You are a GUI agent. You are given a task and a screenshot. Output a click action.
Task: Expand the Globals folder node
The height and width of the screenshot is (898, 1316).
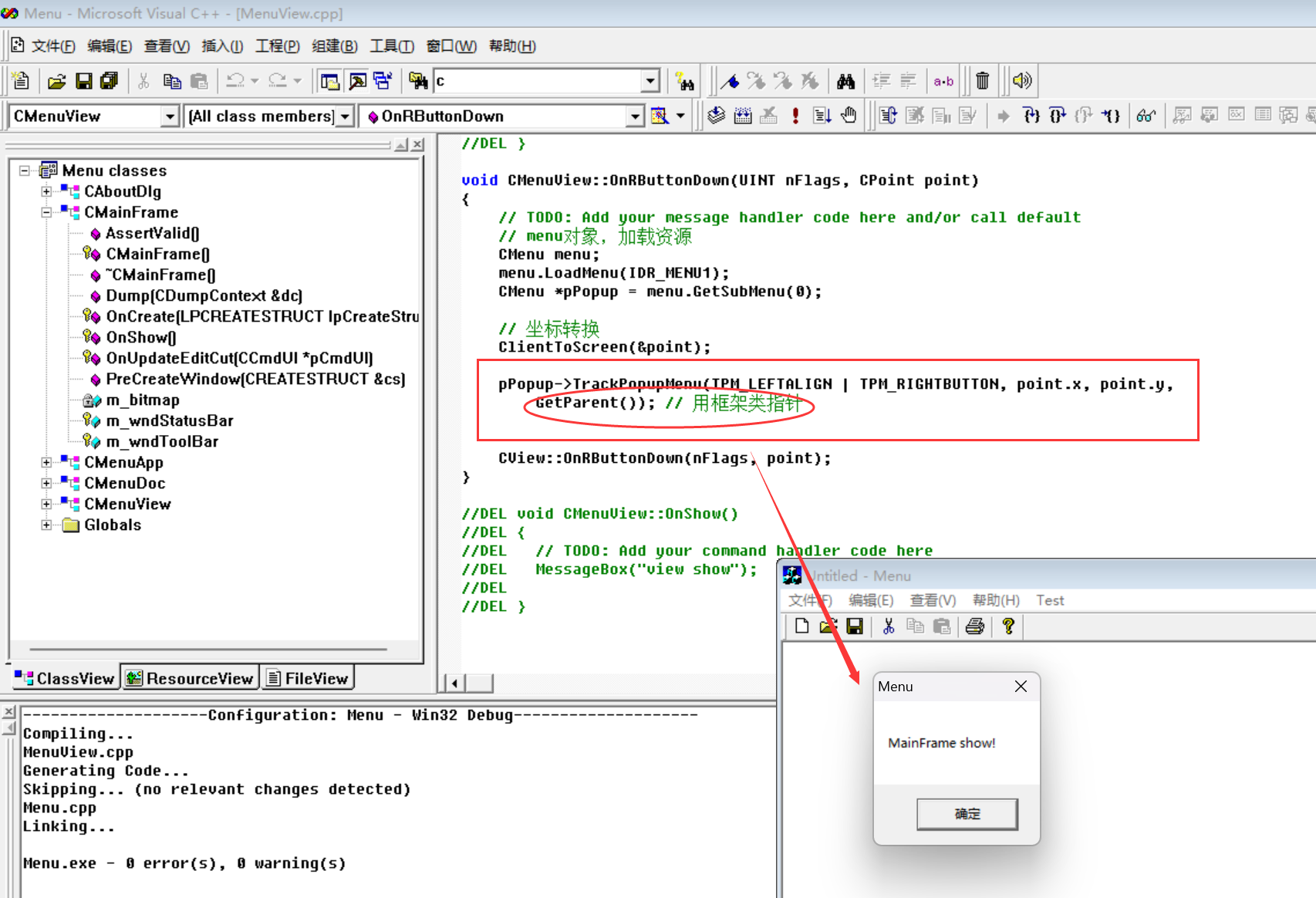tap(46, 525)
